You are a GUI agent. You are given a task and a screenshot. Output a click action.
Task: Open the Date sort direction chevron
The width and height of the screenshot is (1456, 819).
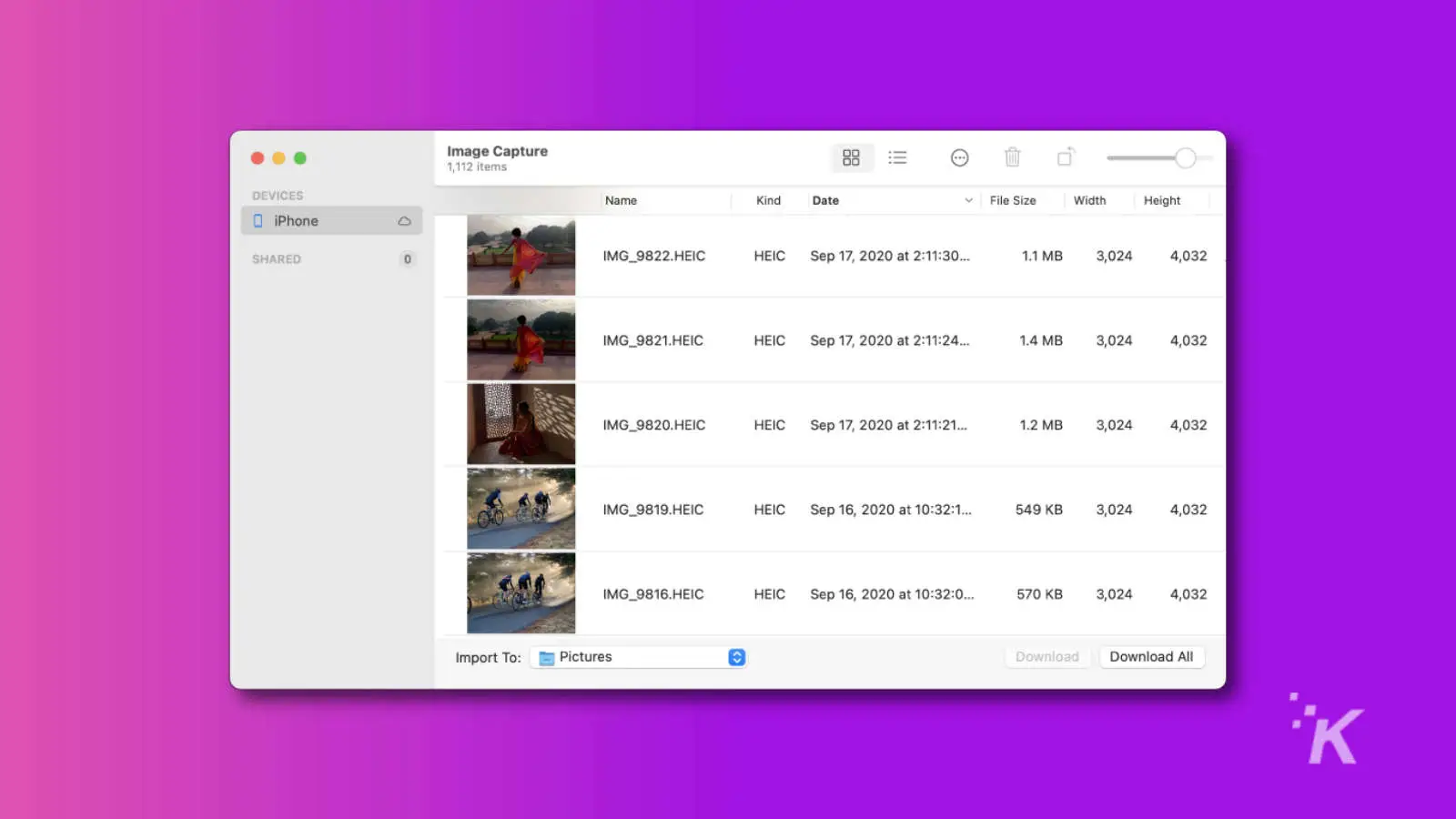(967, 200)
